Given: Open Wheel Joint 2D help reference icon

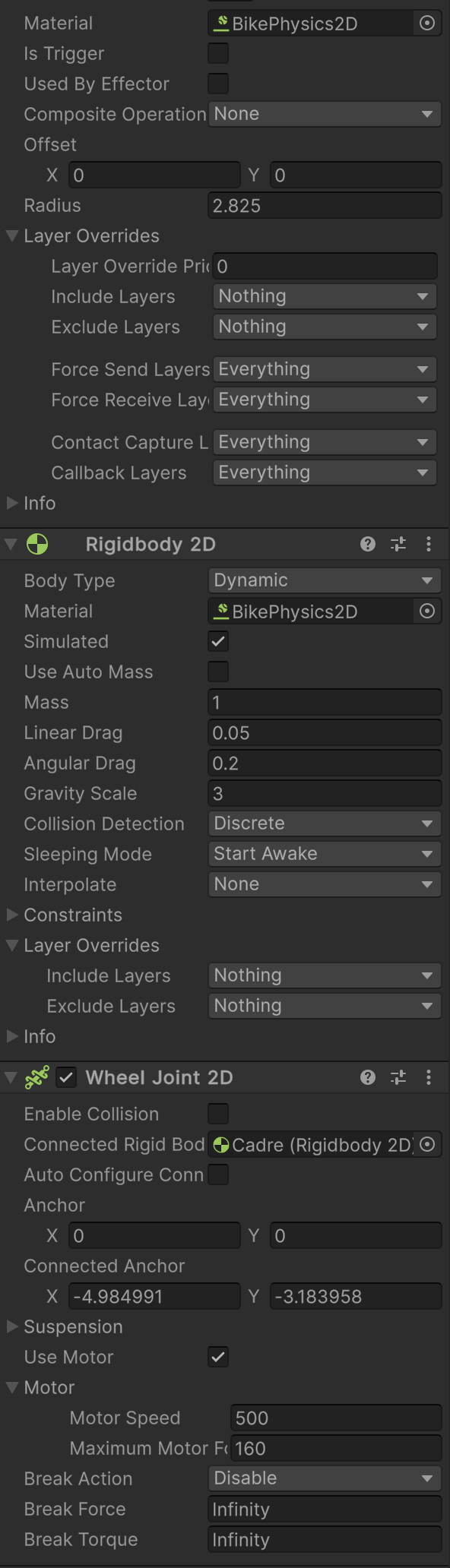Looking at the screenshot, I should [x=368, y=1077].
